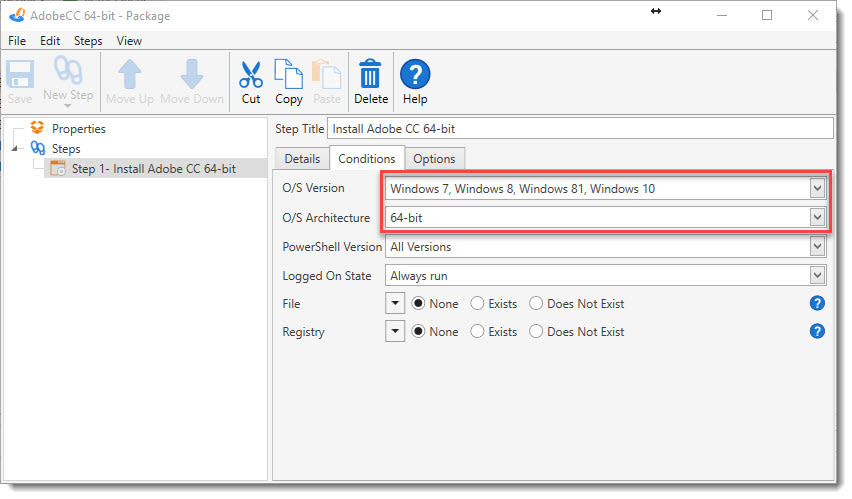This screenshot has height=499, width=852.
Task: Open the File condition arrow dropdown
Action: 395,303
